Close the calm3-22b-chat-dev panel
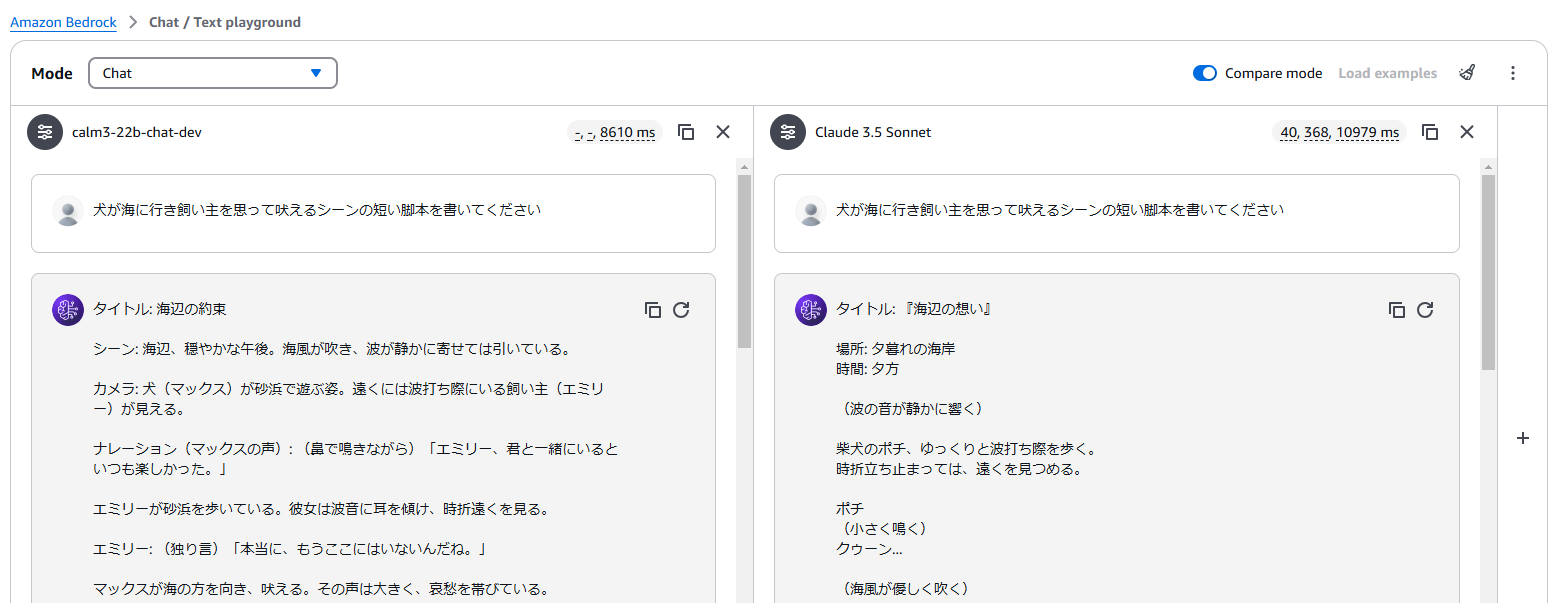The image size is (1551, 603). click(x=723, y=132)
